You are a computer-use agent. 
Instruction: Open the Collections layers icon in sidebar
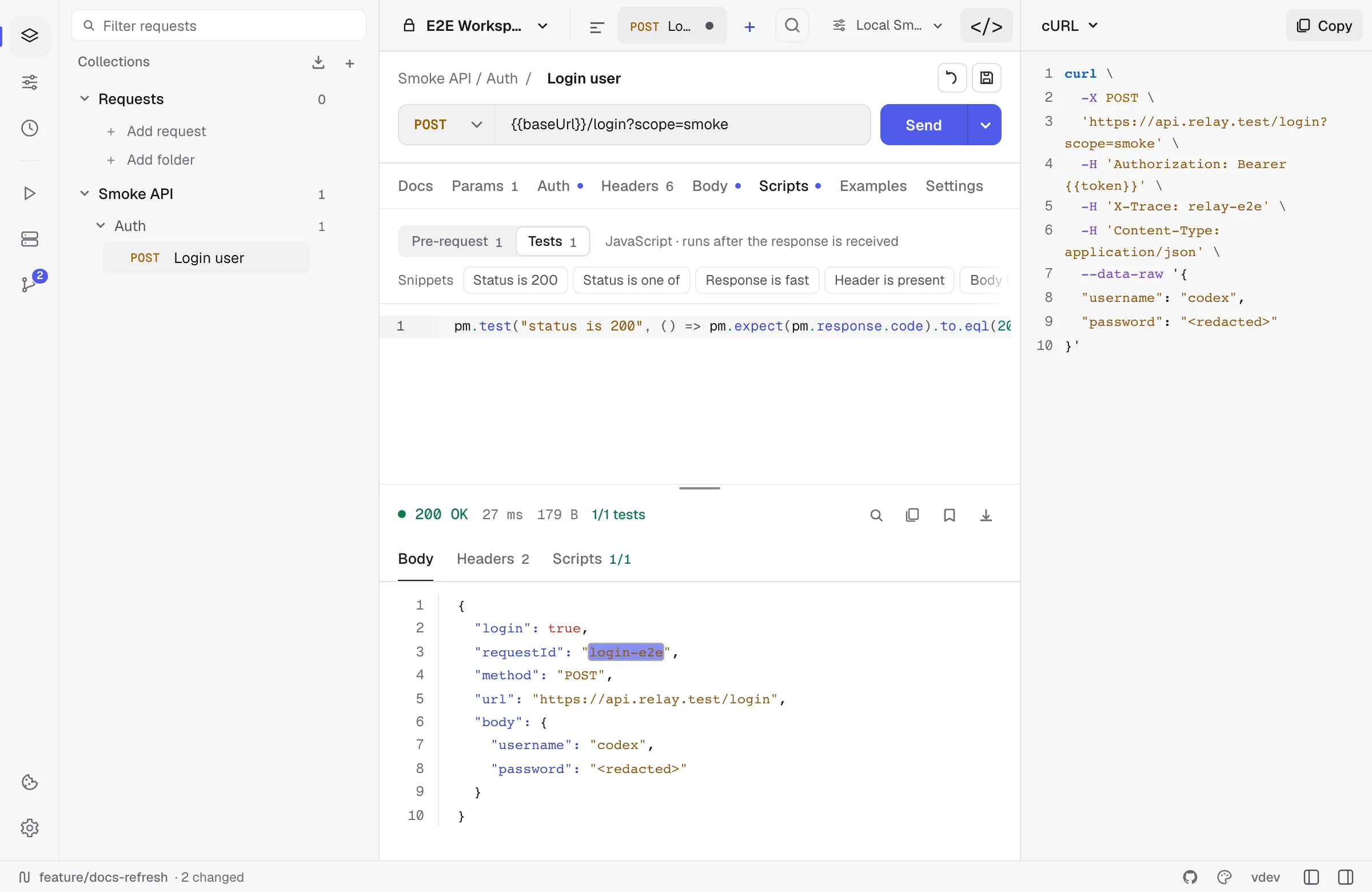point(29,36)
